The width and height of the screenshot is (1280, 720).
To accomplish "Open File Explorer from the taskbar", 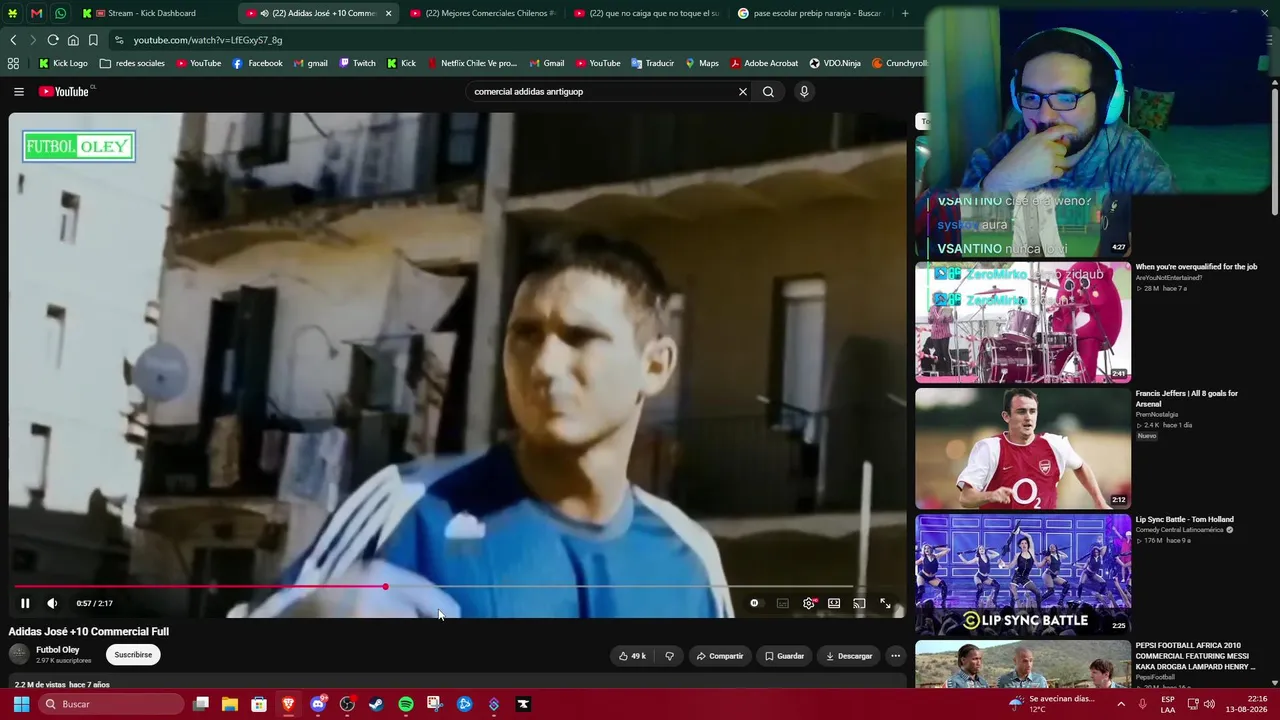I will click(230, 704).
